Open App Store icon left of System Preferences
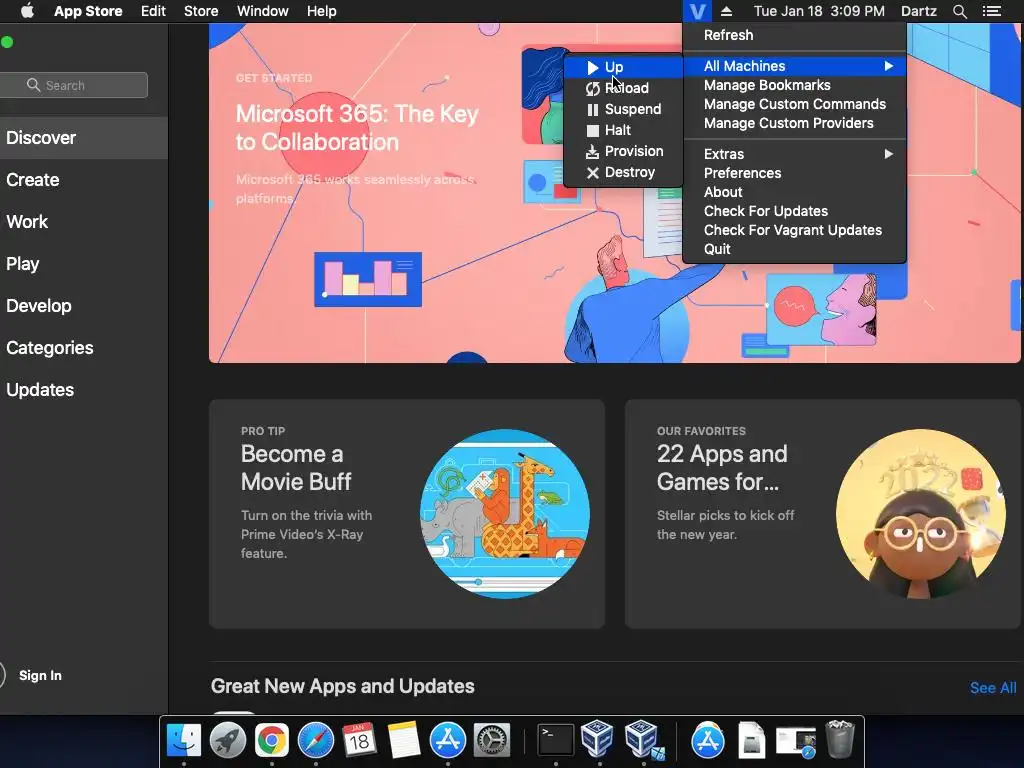The image size is (1024, 768). (447, 740)
